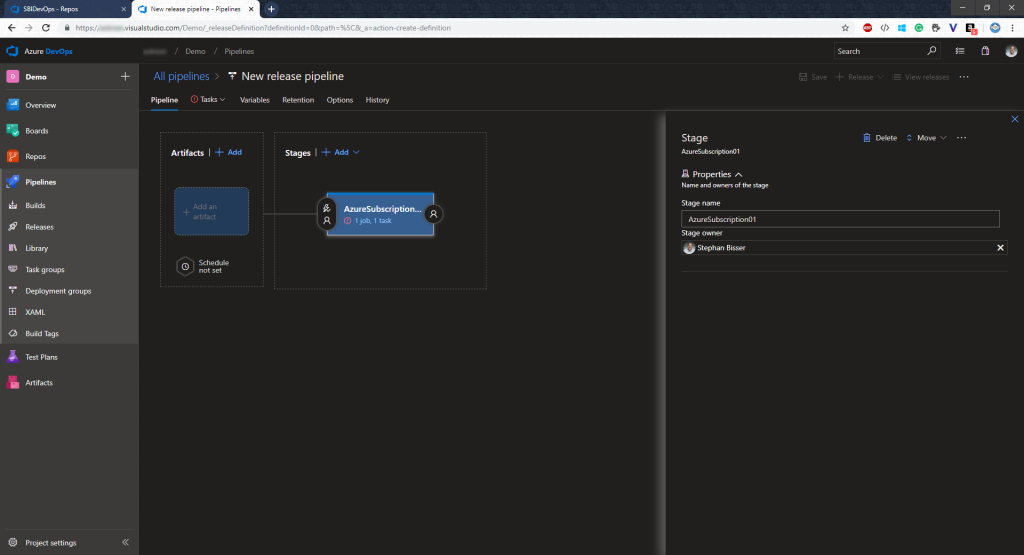Click Save pipeline button
Viewport: 1024px width, 555px height.
[813, 77]
